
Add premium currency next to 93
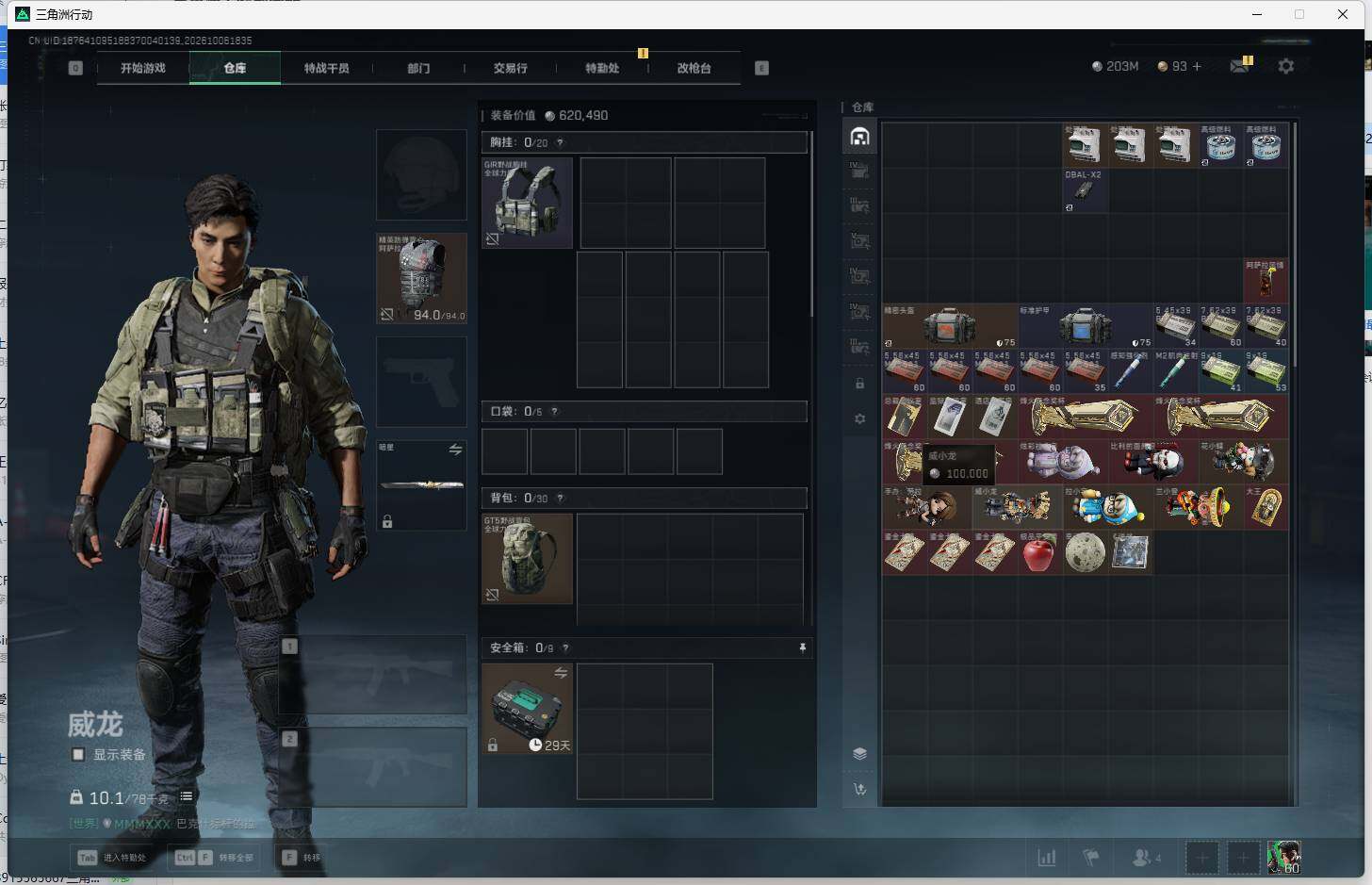[1197, 66]
